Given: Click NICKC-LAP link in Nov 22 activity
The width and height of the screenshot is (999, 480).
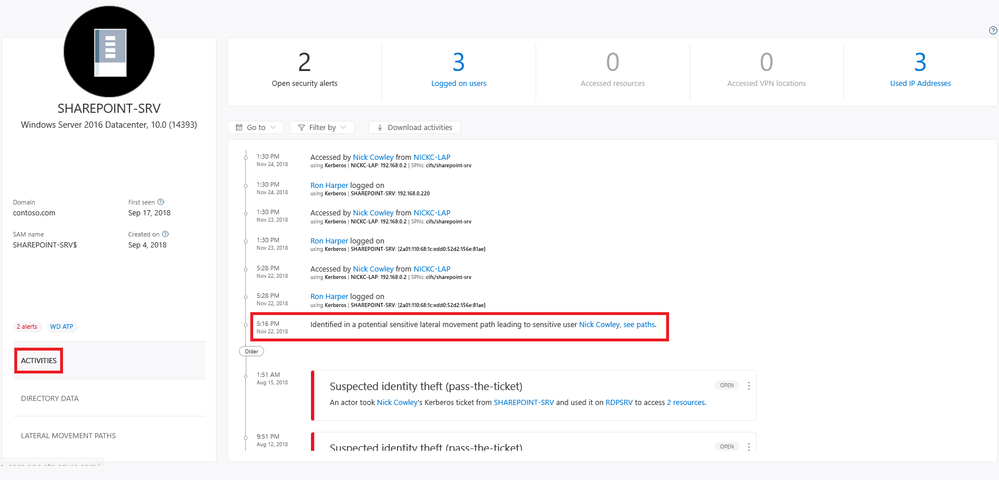Looking at the screenshot, I should [x=432, y=268].
